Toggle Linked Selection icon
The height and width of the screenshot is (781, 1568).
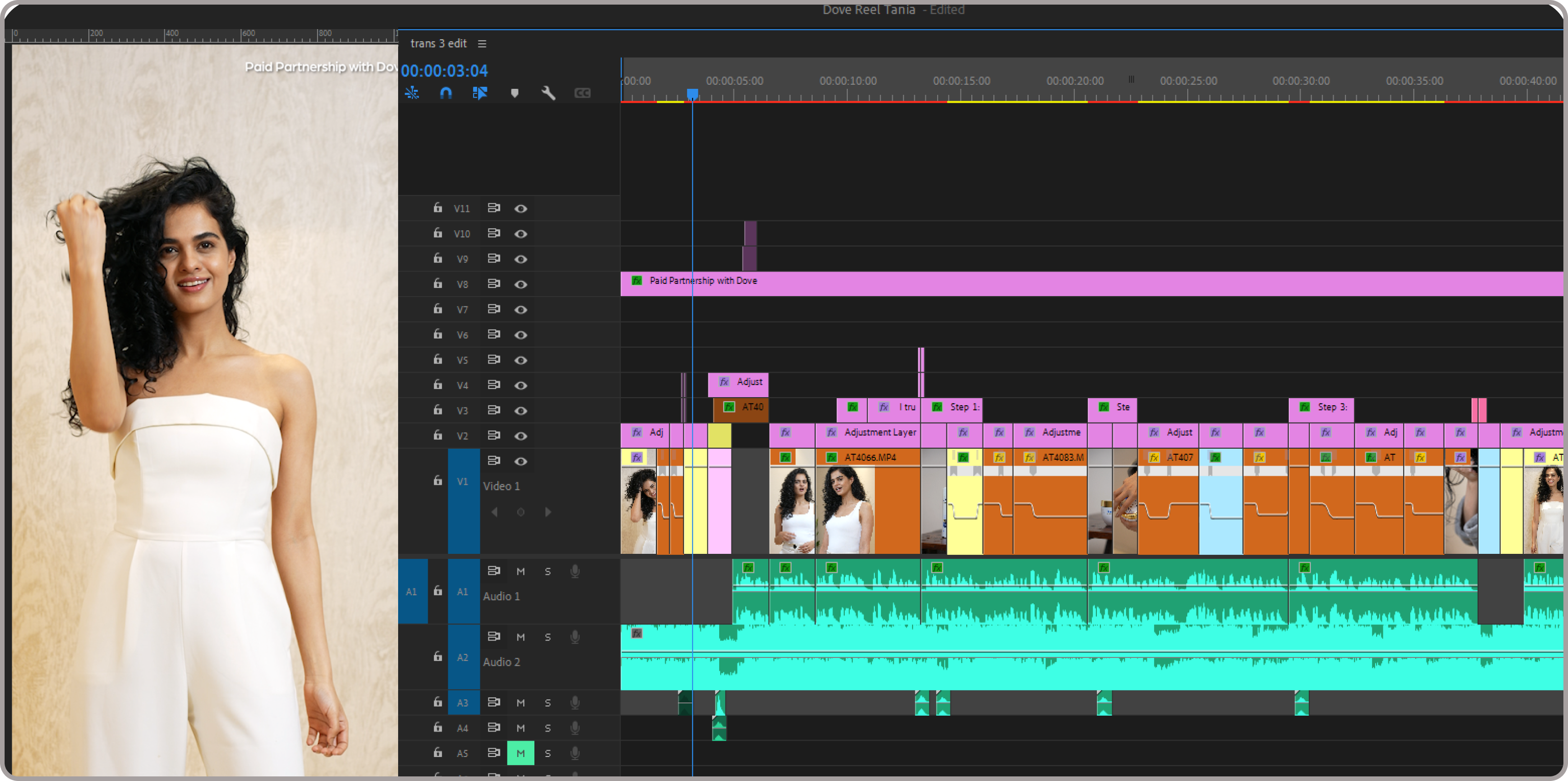tap(480, 93)
